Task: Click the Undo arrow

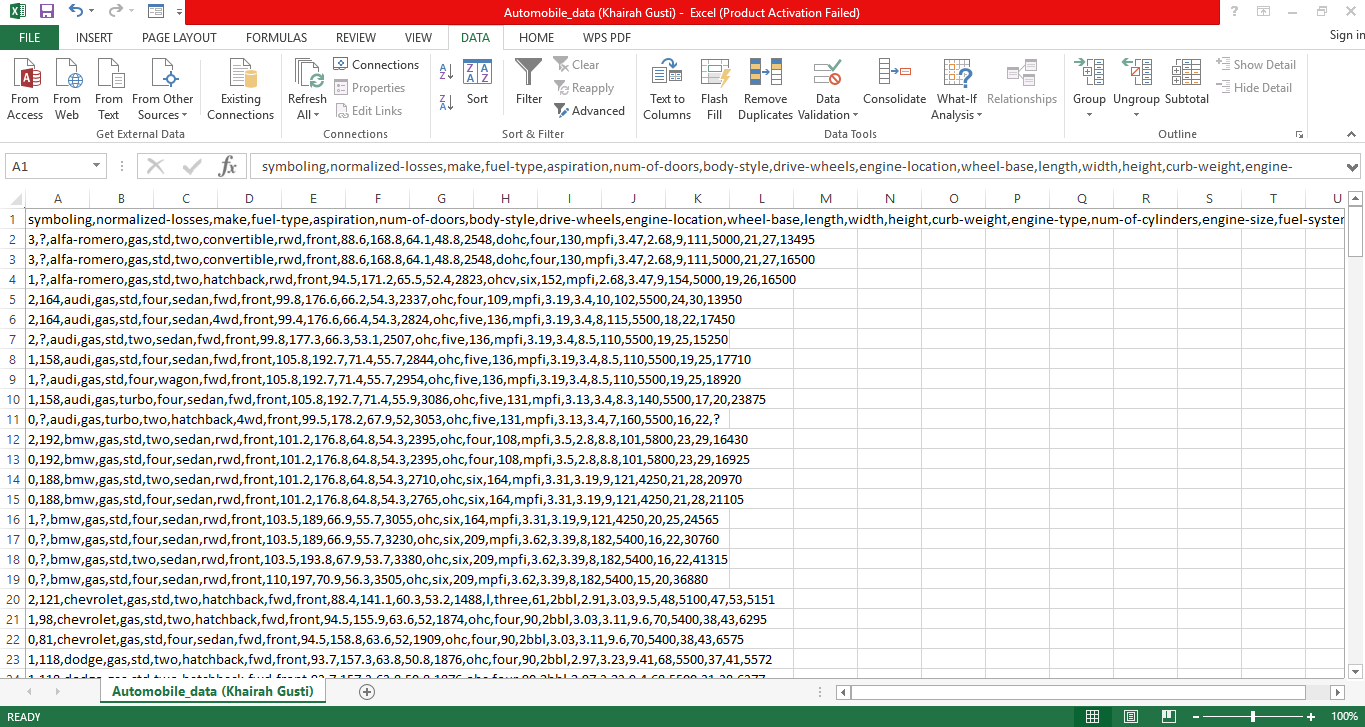Action: 76,12
